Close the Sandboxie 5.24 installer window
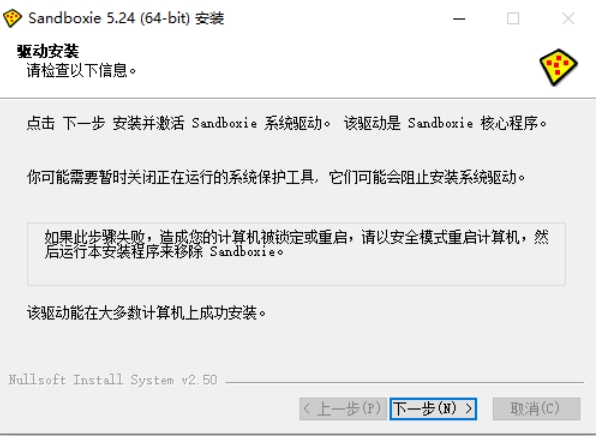This screenshot has width=598, height=436. tap(568, 18)
